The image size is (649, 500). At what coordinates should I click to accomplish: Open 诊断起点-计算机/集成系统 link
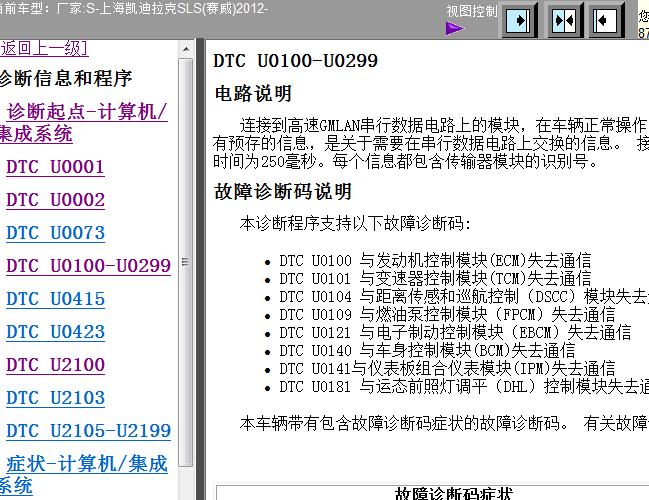point(84,123)
